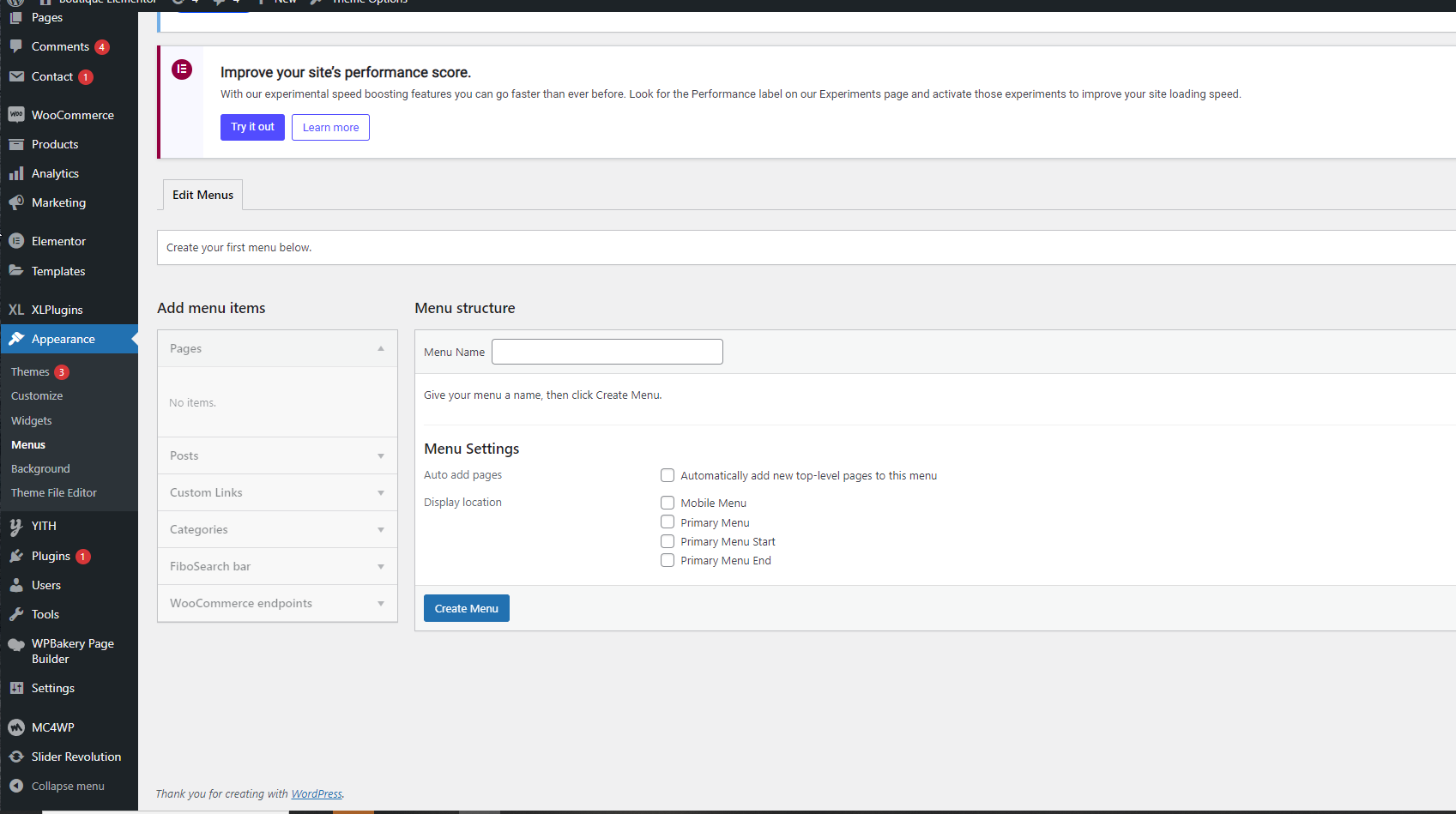This screenshot has height=814, width=1456.
Task: Expand the WooCommerce endpoints panel arrow
Action: (x=381, y=603)
